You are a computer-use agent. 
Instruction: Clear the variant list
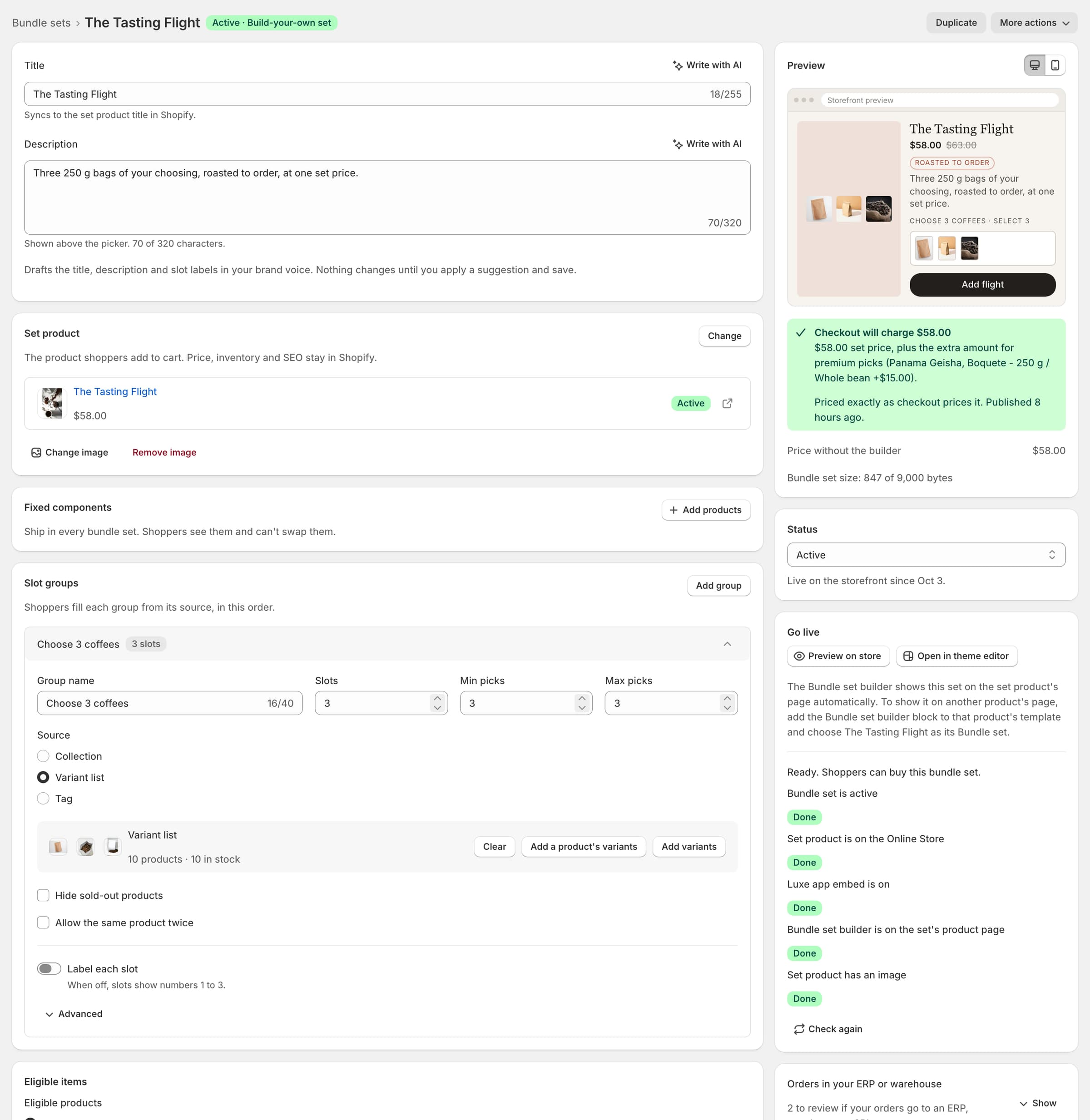click(494, 846)
